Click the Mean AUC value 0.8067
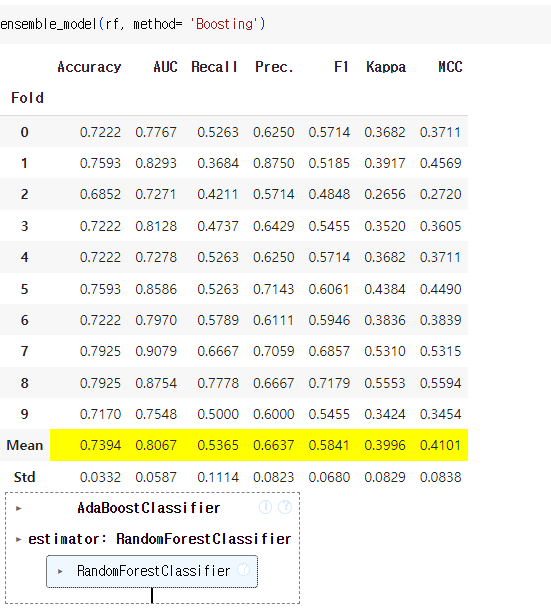 [156, 445]
